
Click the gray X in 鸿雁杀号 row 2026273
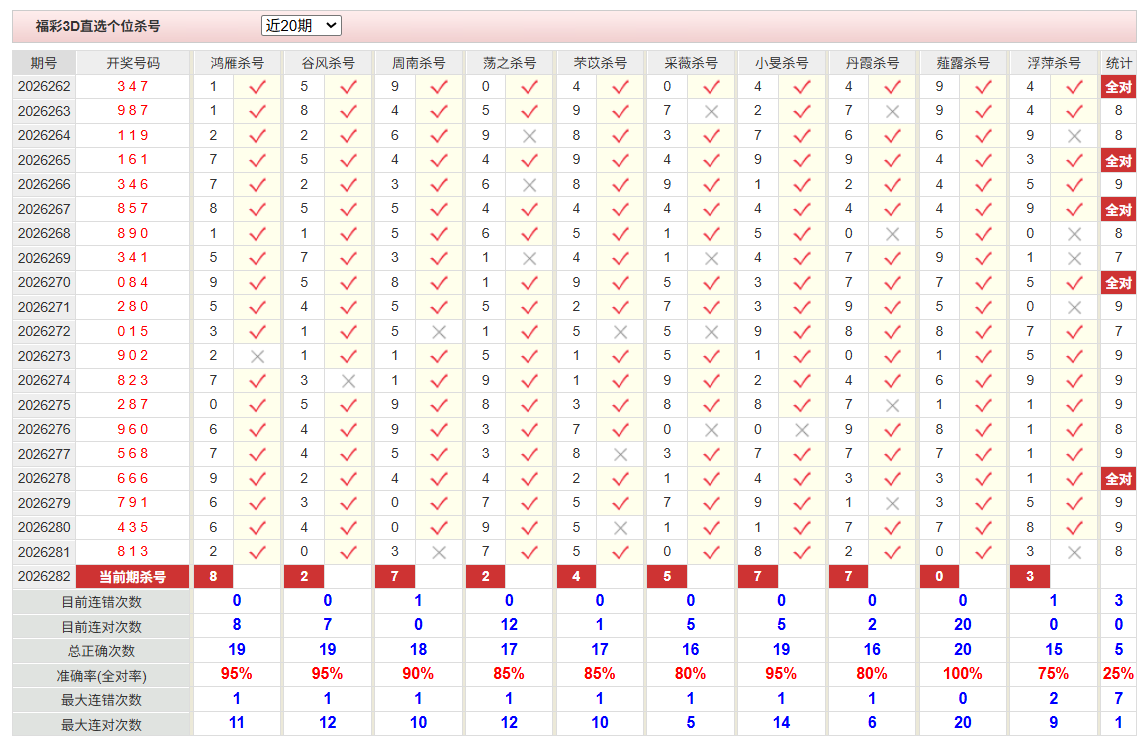[x=257, y=356]
